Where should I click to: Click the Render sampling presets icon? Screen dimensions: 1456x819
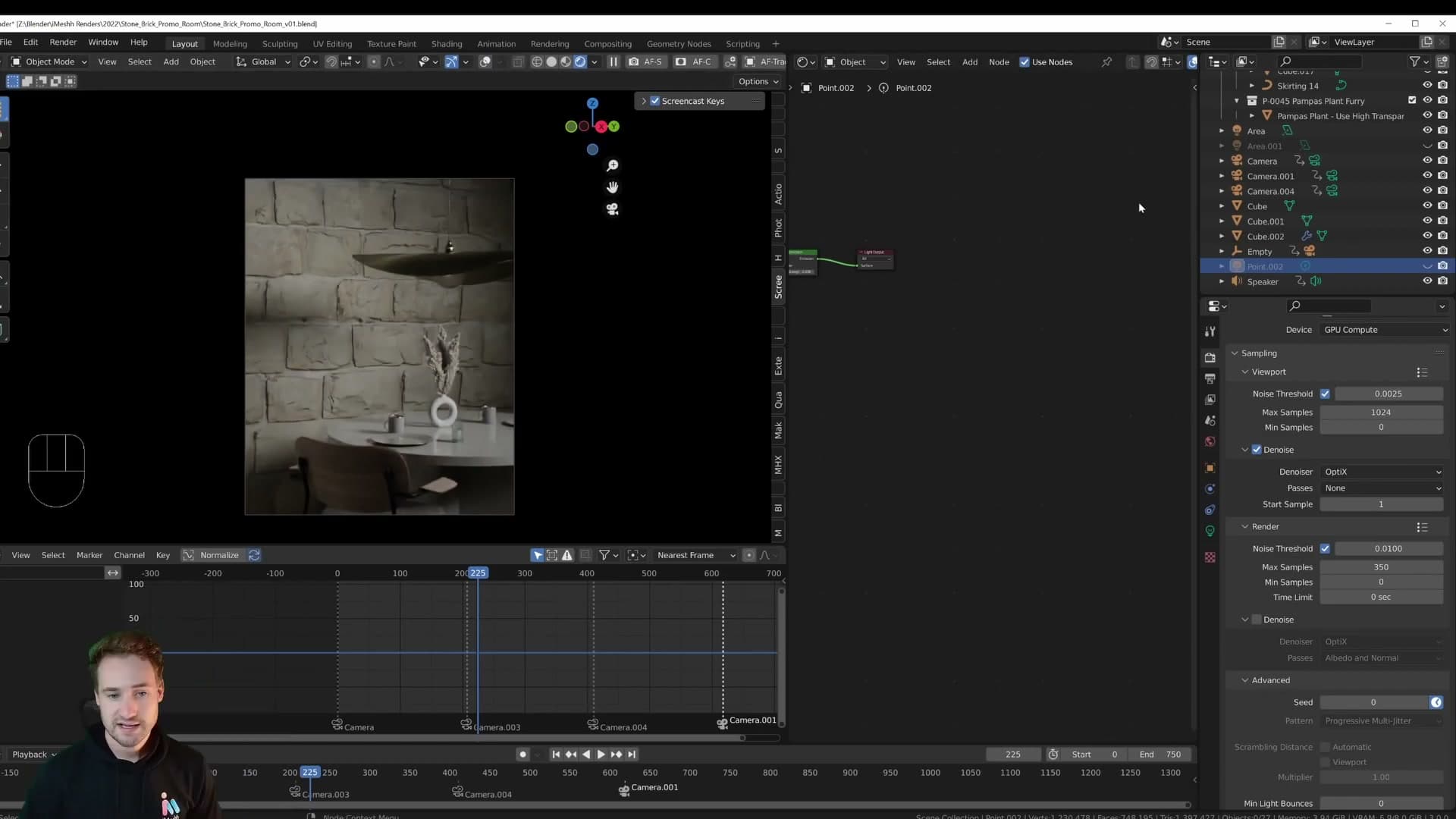(x=1422, y=527)
